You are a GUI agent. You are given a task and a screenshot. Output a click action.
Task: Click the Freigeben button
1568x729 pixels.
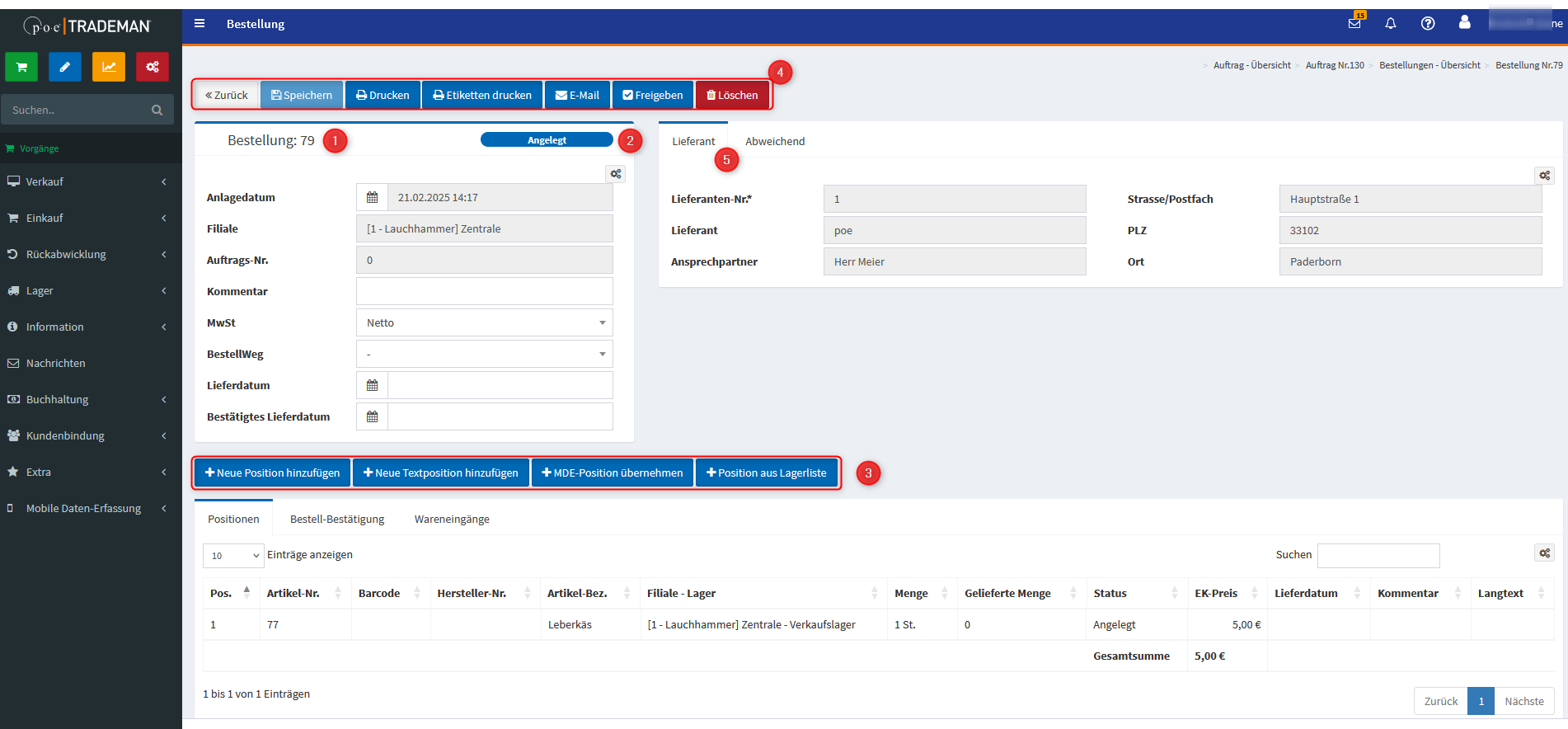pos(653,95)
